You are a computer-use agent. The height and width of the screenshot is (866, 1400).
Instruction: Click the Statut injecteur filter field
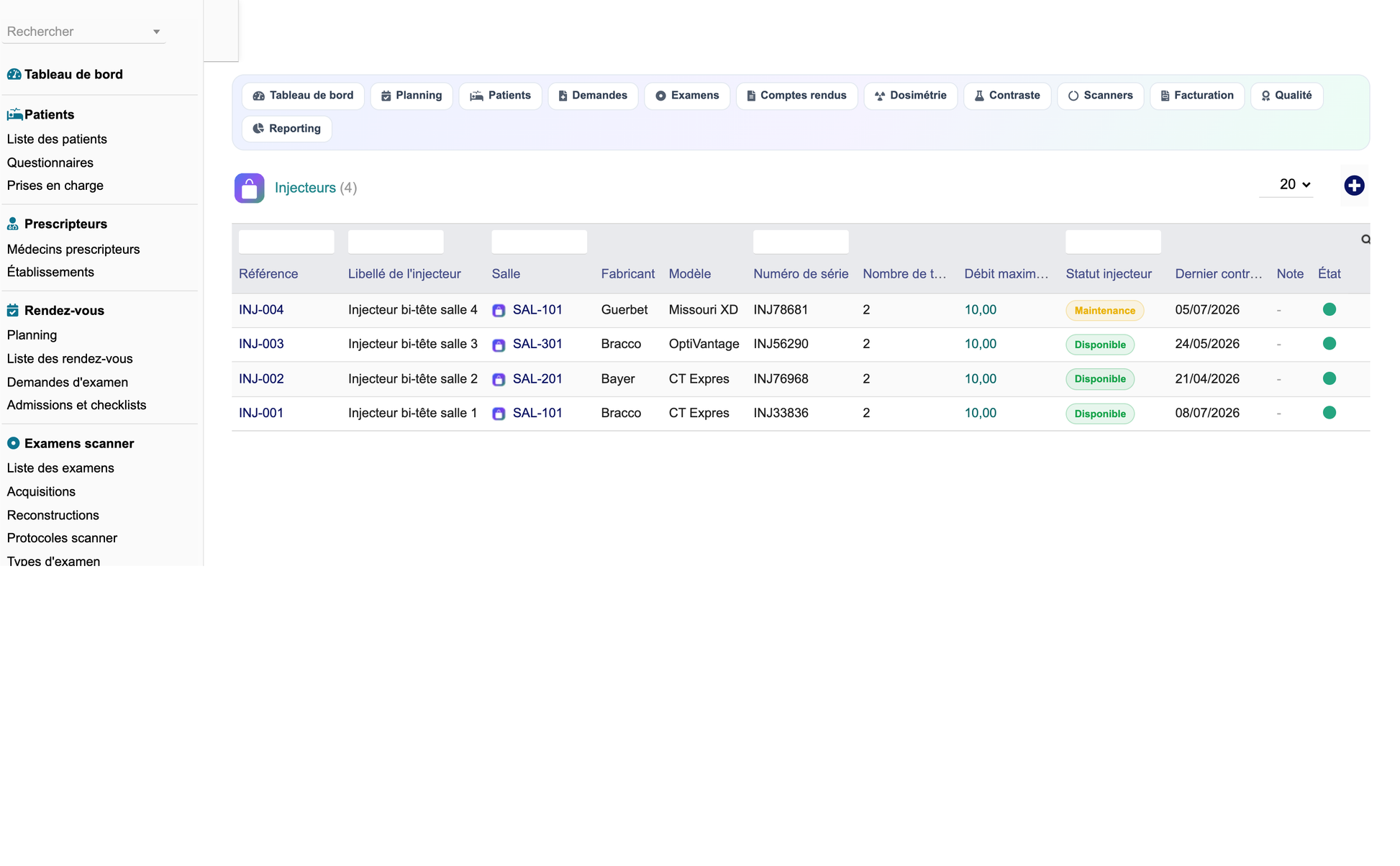click(x=1113, y=242)
